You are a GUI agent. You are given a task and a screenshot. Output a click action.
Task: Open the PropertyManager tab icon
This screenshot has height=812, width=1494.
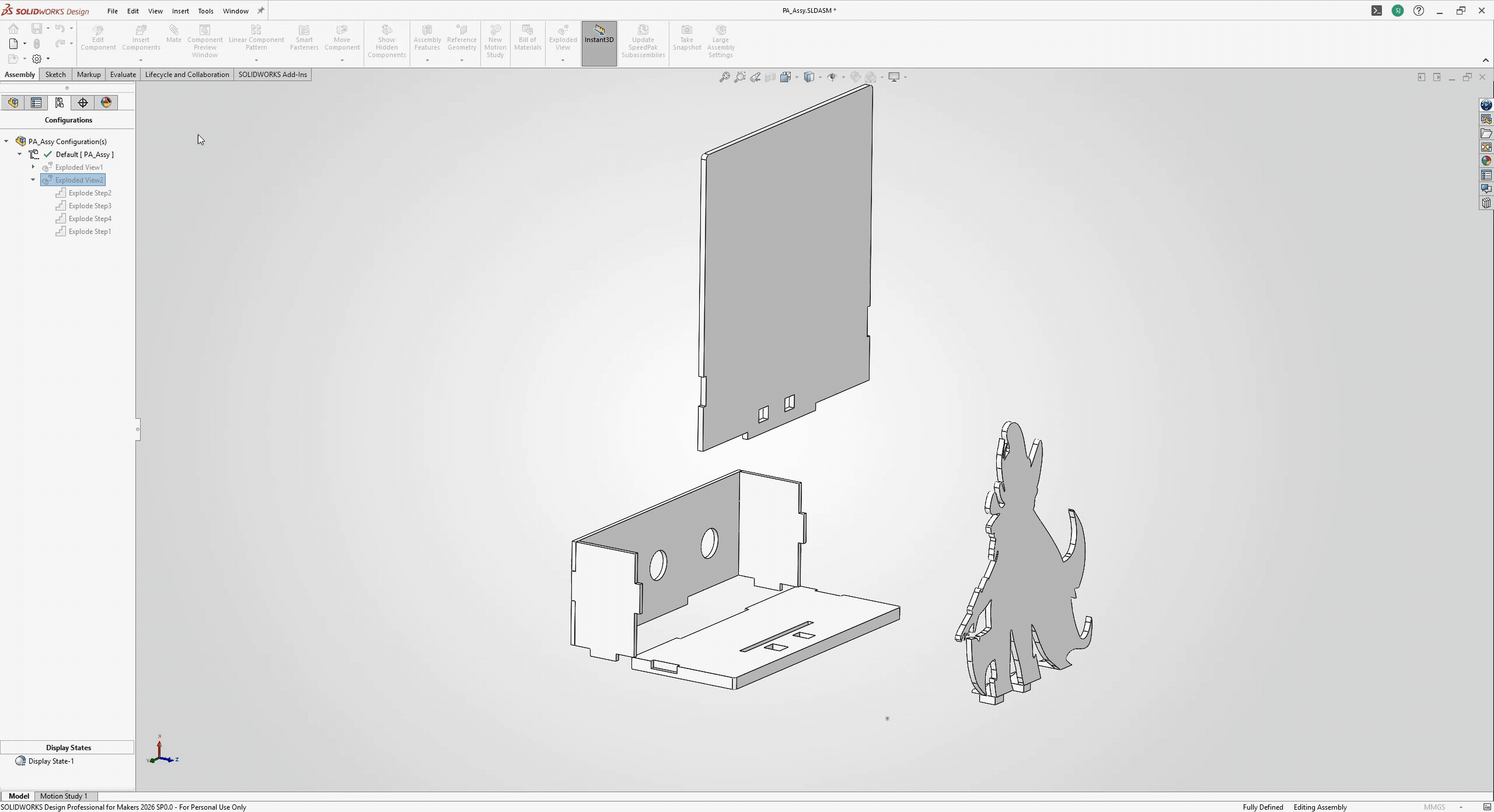tap(36, 103)
